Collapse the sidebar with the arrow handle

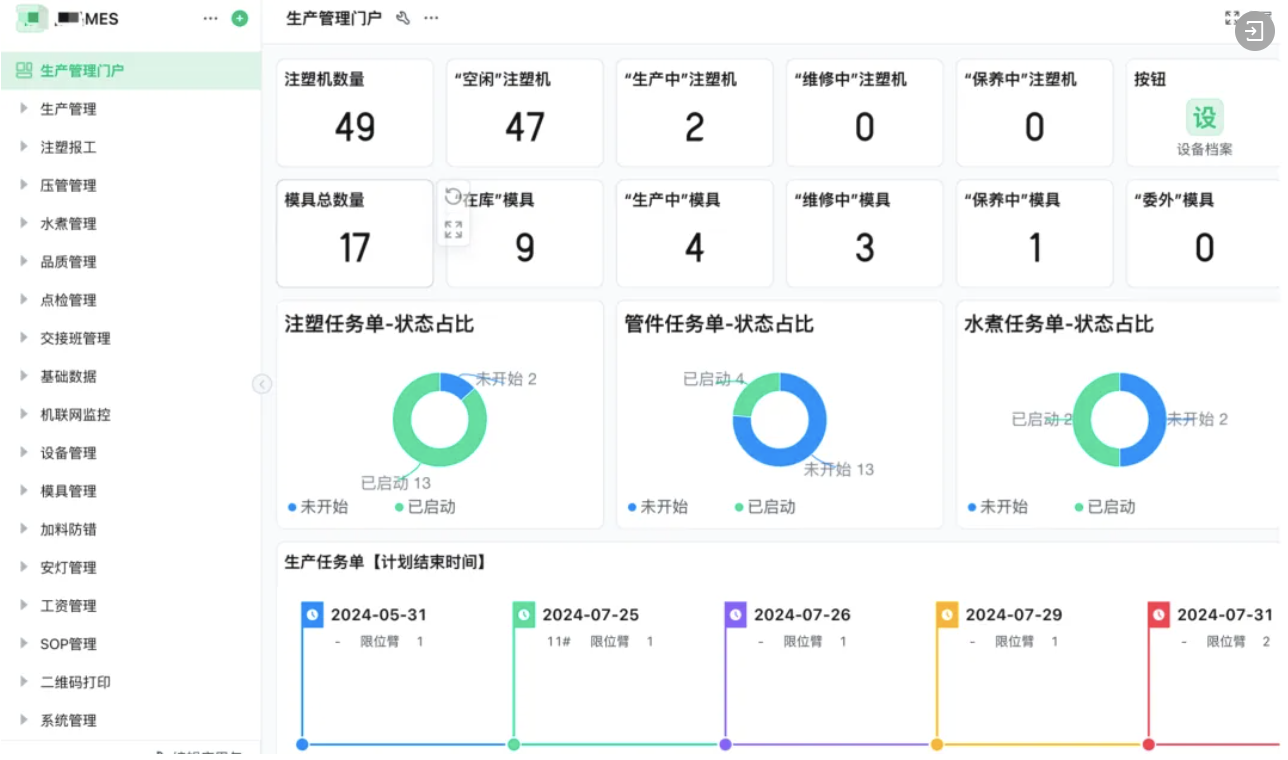[x=262, y=384]
